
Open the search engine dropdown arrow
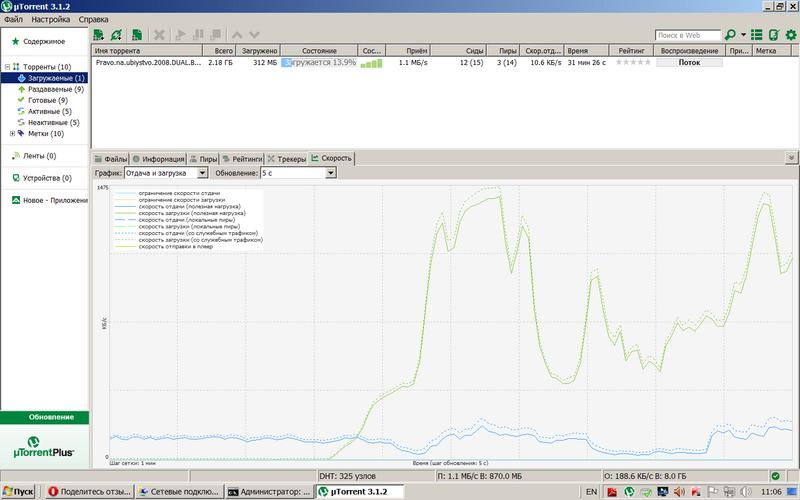(x=743, y=35)
